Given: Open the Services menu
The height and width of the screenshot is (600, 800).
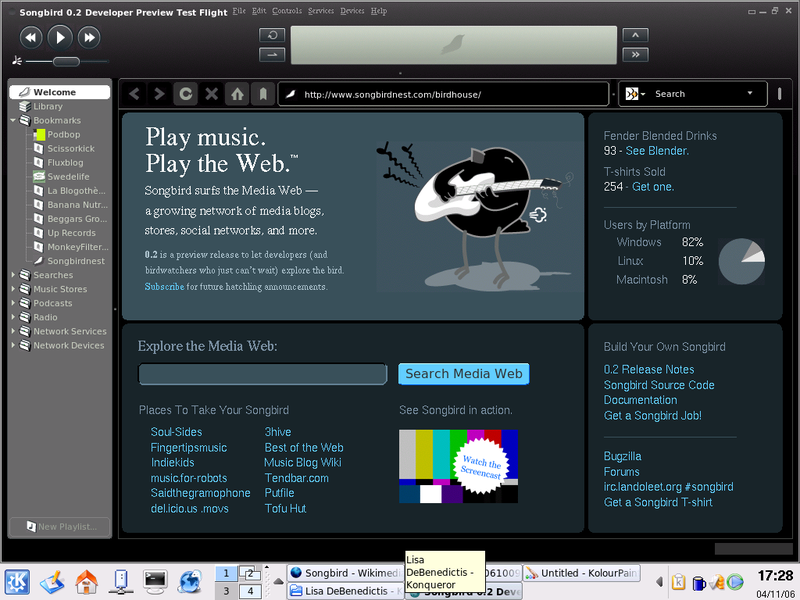Looking at the screenshot, I should pyautogui.click(x=321, y=11).
